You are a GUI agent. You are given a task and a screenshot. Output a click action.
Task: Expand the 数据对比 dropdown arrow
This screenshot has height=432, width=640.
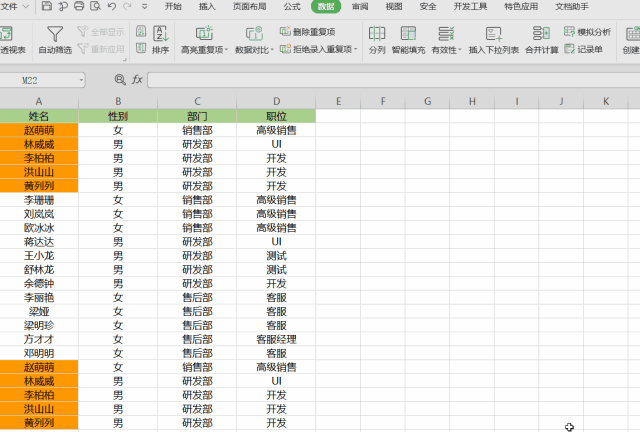point(272,50)
